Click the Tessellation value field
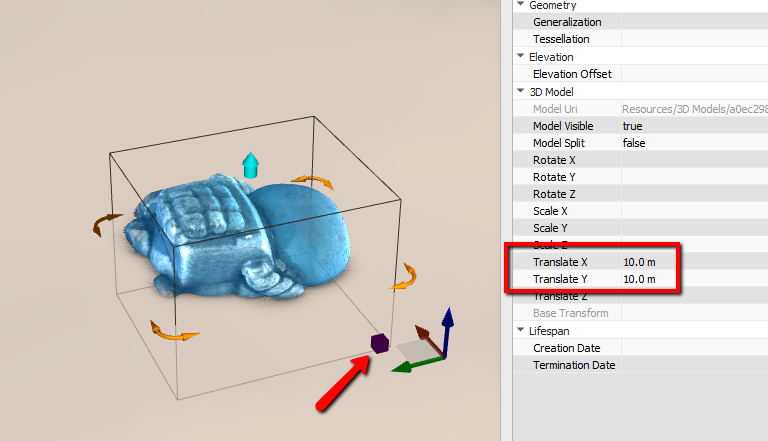Viewport: 768px width, 441px height. (x=695, y=39)
